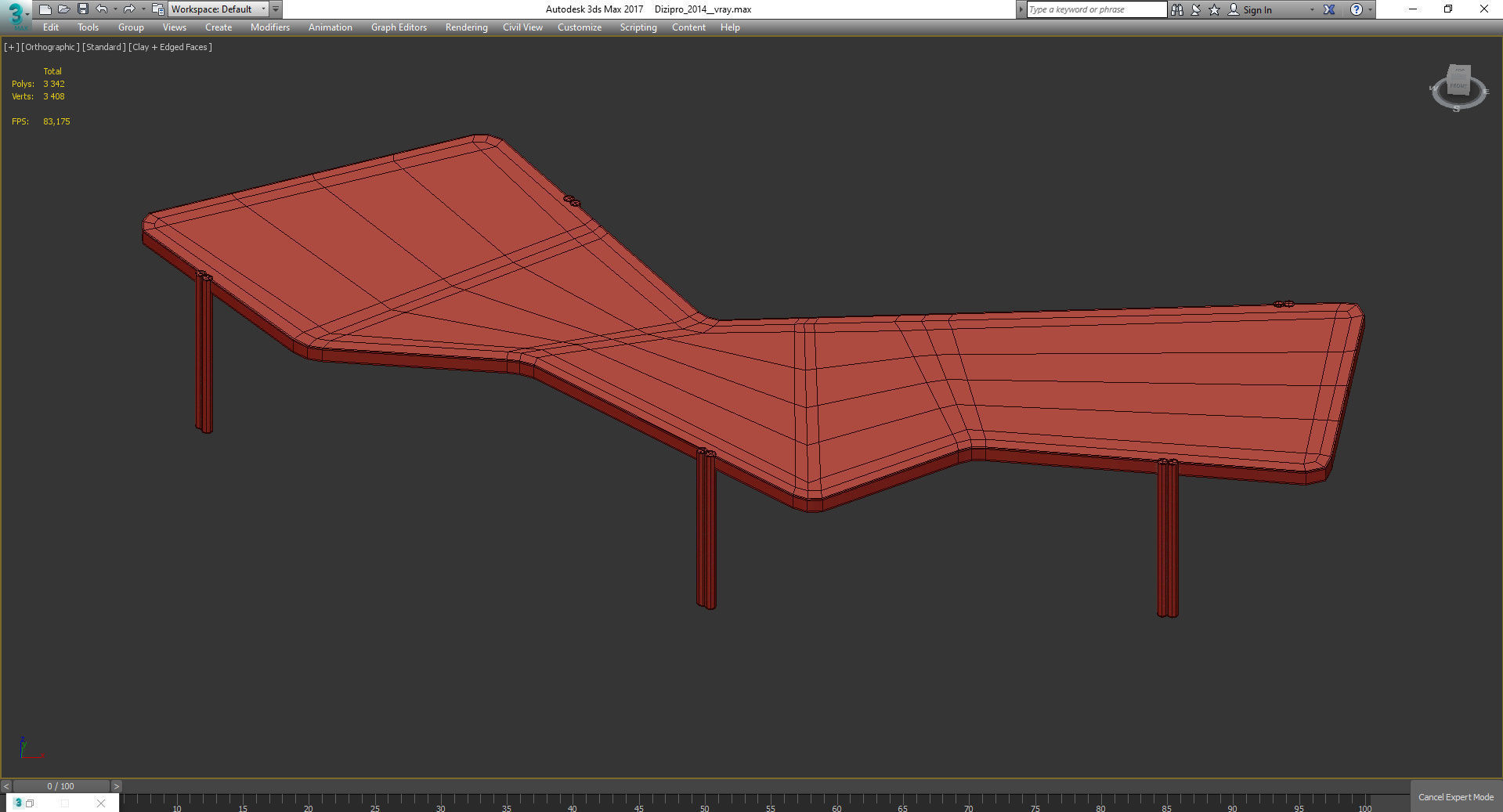1503x812 pixels.
Task: Open the Edit menu
Action: coord(51,27)
